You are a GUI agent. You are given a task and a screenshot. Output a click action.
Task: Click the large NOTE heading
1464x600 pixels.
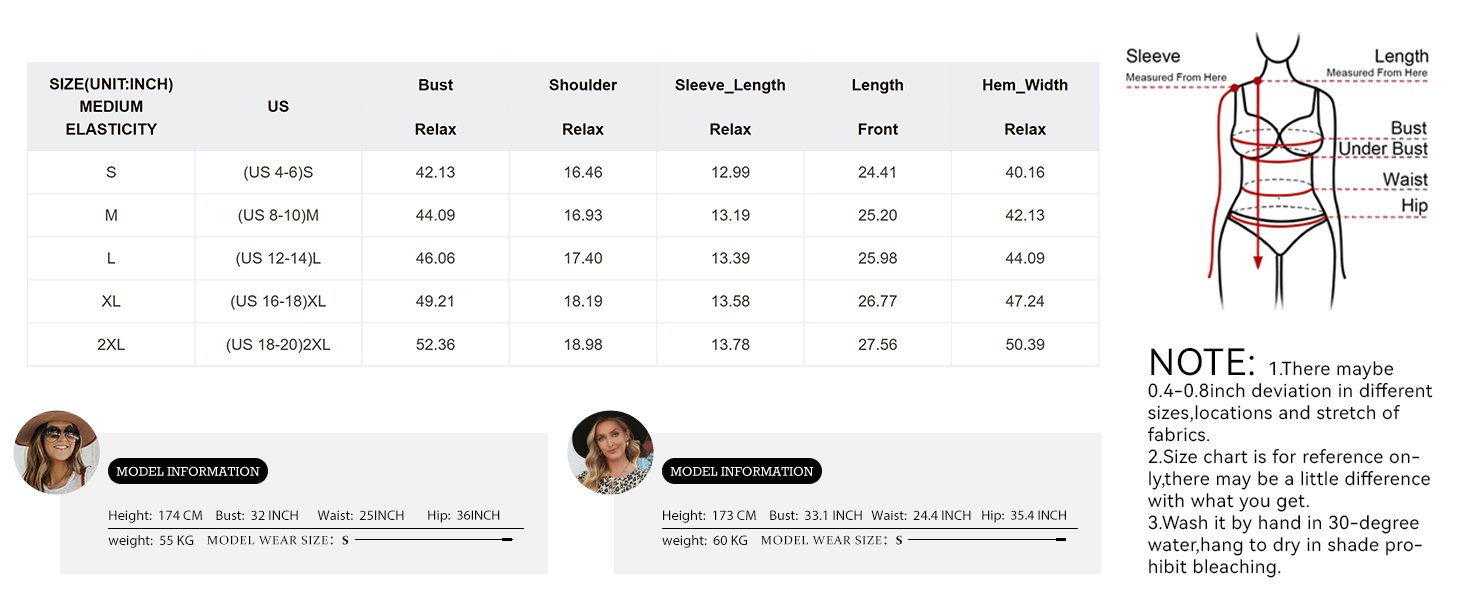(1202, 362)
